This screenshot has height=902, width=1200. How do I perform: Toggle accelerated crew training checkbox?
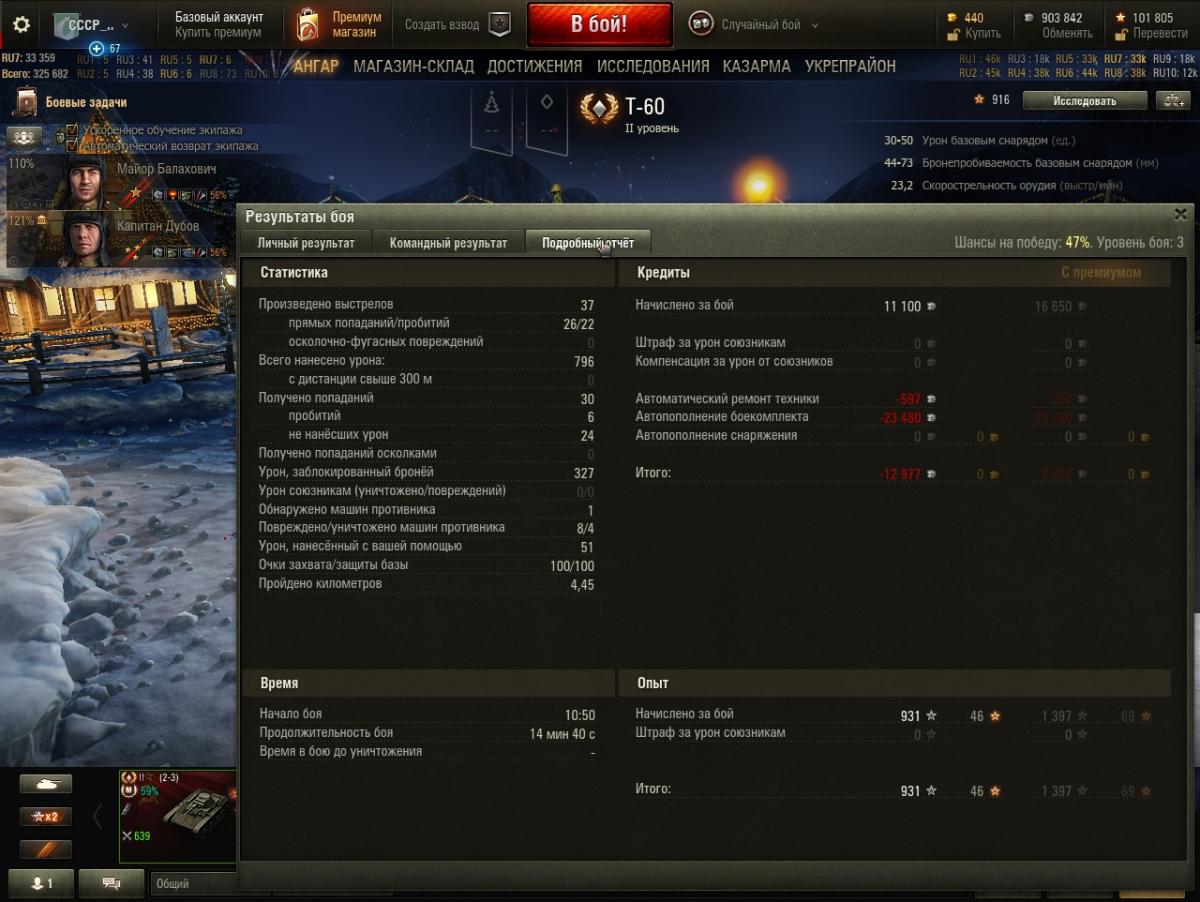point(72,130)
